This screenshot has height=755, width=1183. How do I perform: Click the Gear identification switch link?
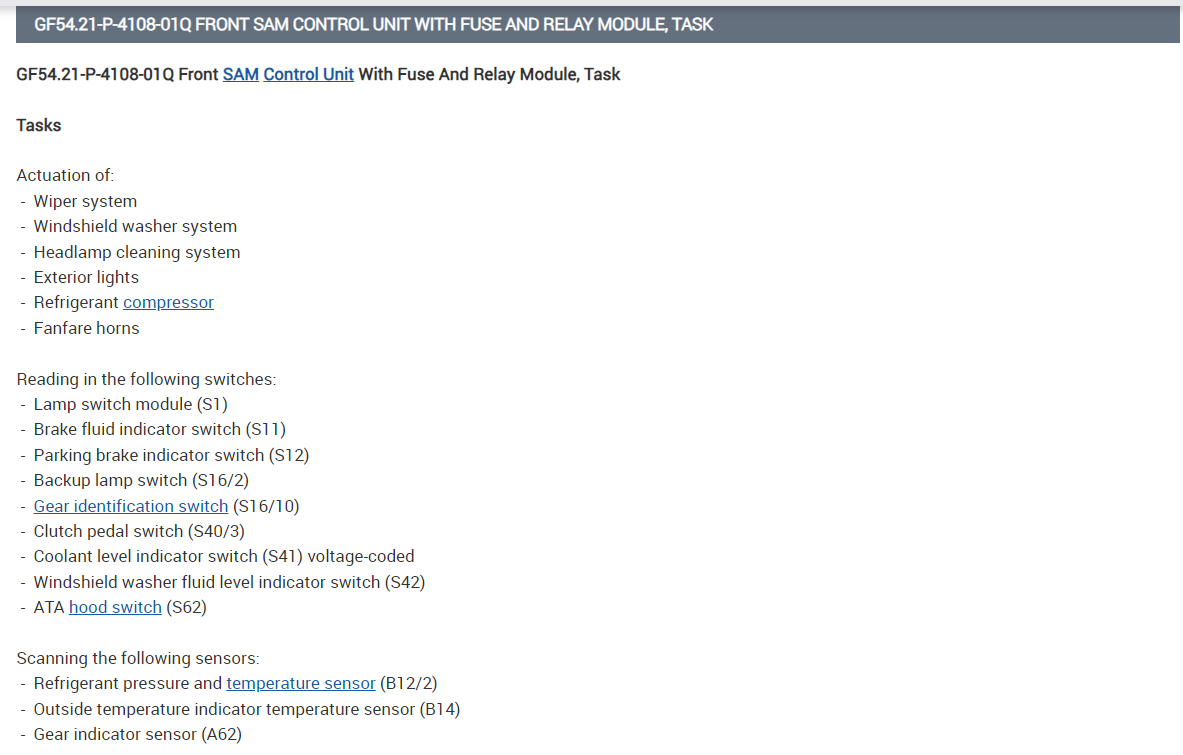click(x=131, y=506)
